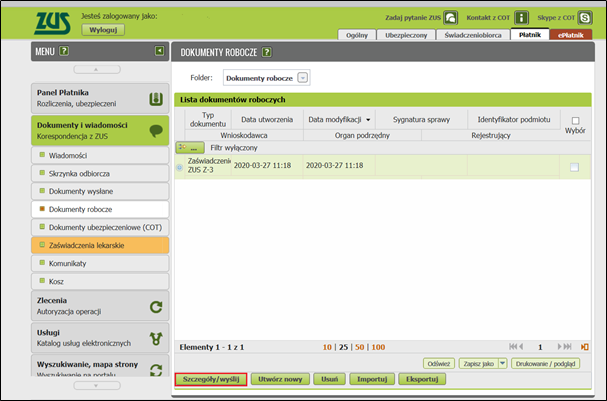Open help icon next to DOKUMENTY ROBOCZE
The width and height of the screenshot is (607, 401).
coord(266,52)
